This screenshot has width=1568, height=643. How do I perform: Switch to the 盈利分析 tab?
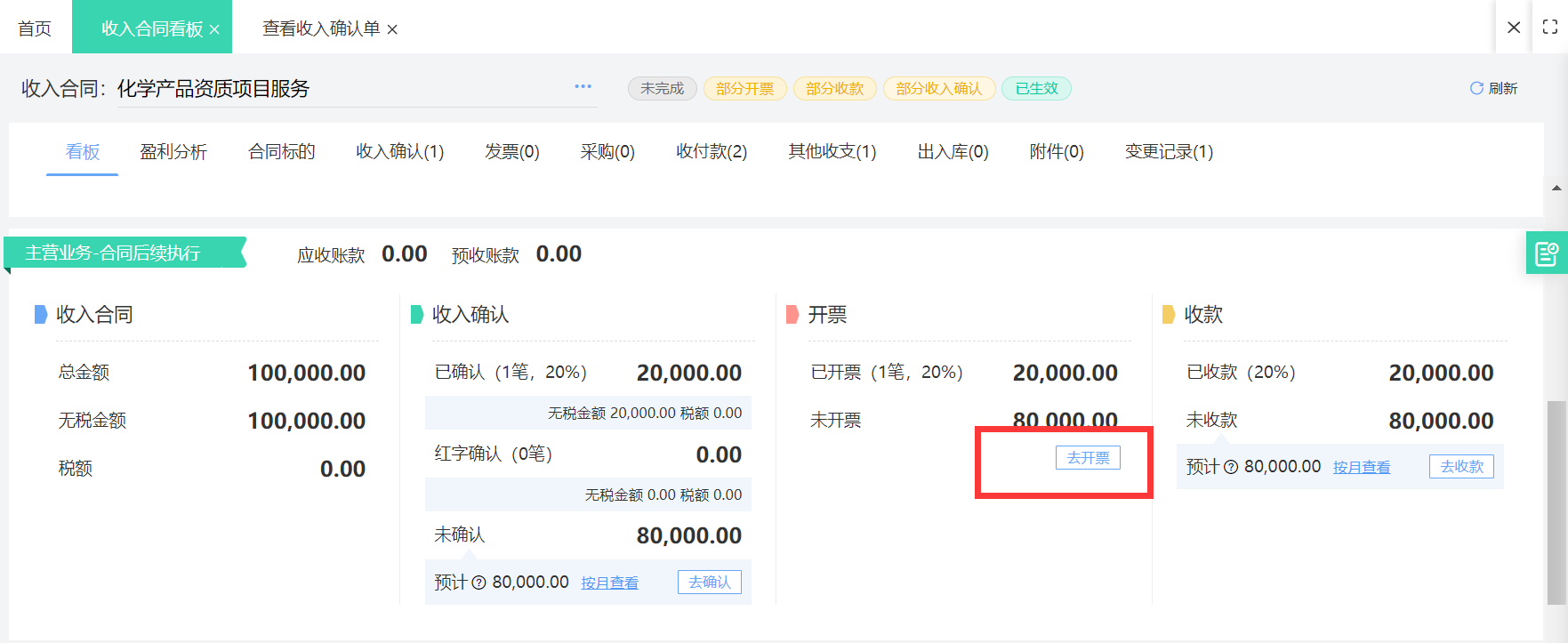[x=173, y=152]
